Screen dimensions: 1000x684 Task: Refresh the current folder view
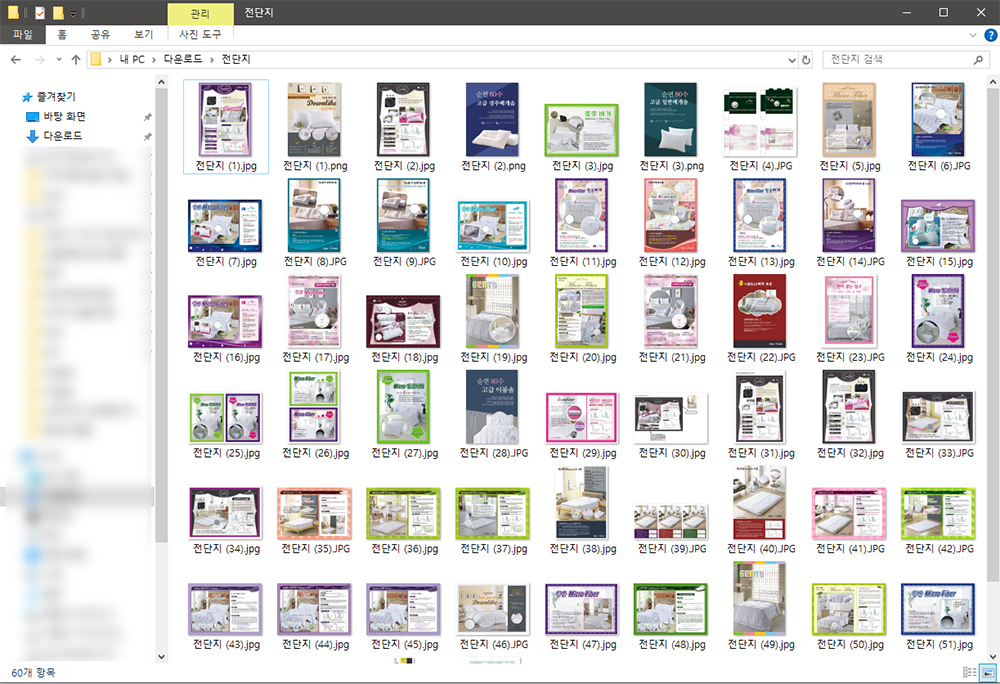coord(806,60)
